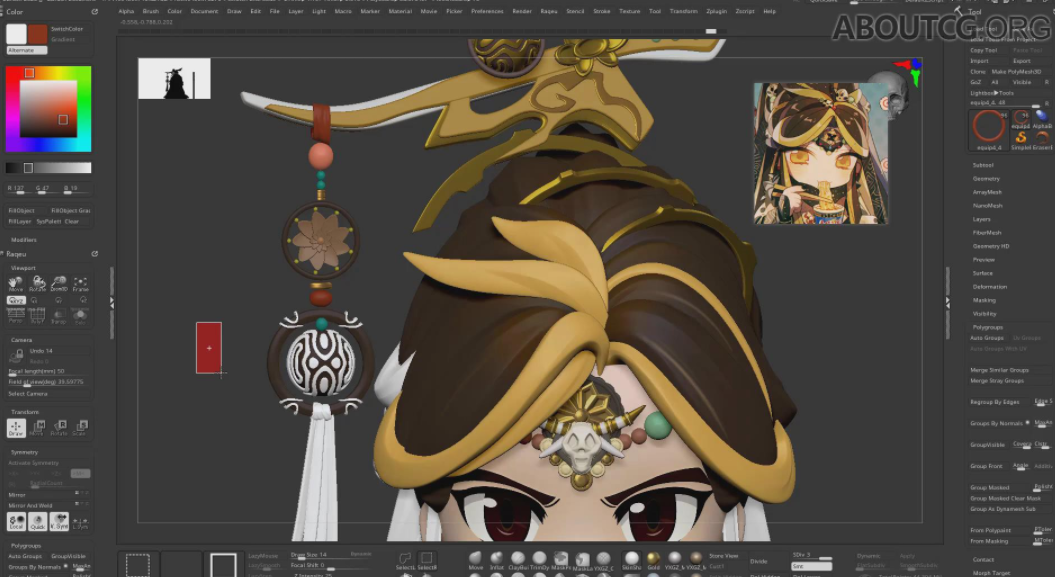Open the Alpha menu
This screenshot has height=577, width=1055.
[126, 11]
